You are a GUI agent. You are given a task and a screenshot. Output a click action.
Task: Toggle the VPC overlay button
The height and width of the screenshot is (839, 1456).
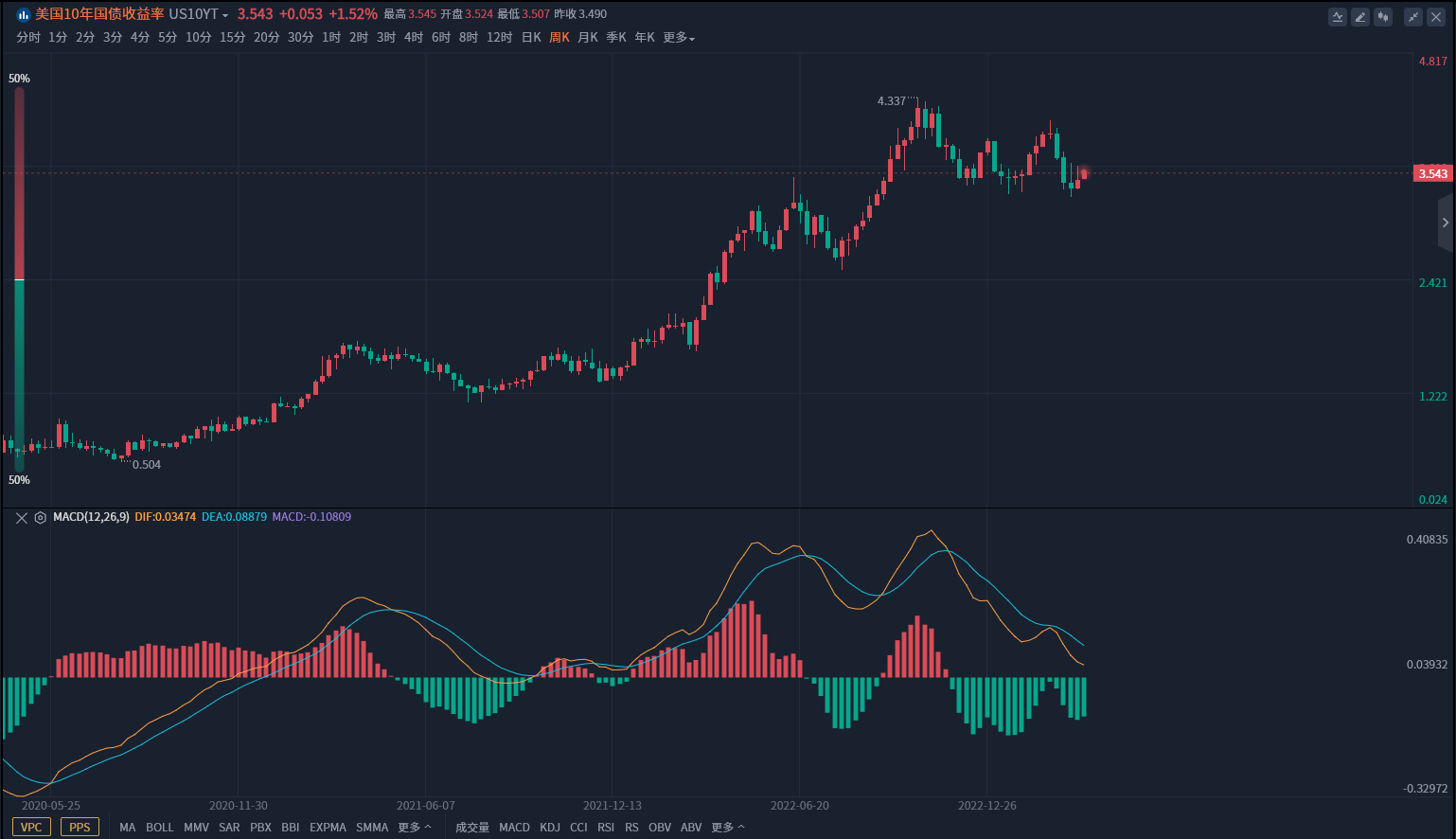point(31,827)
